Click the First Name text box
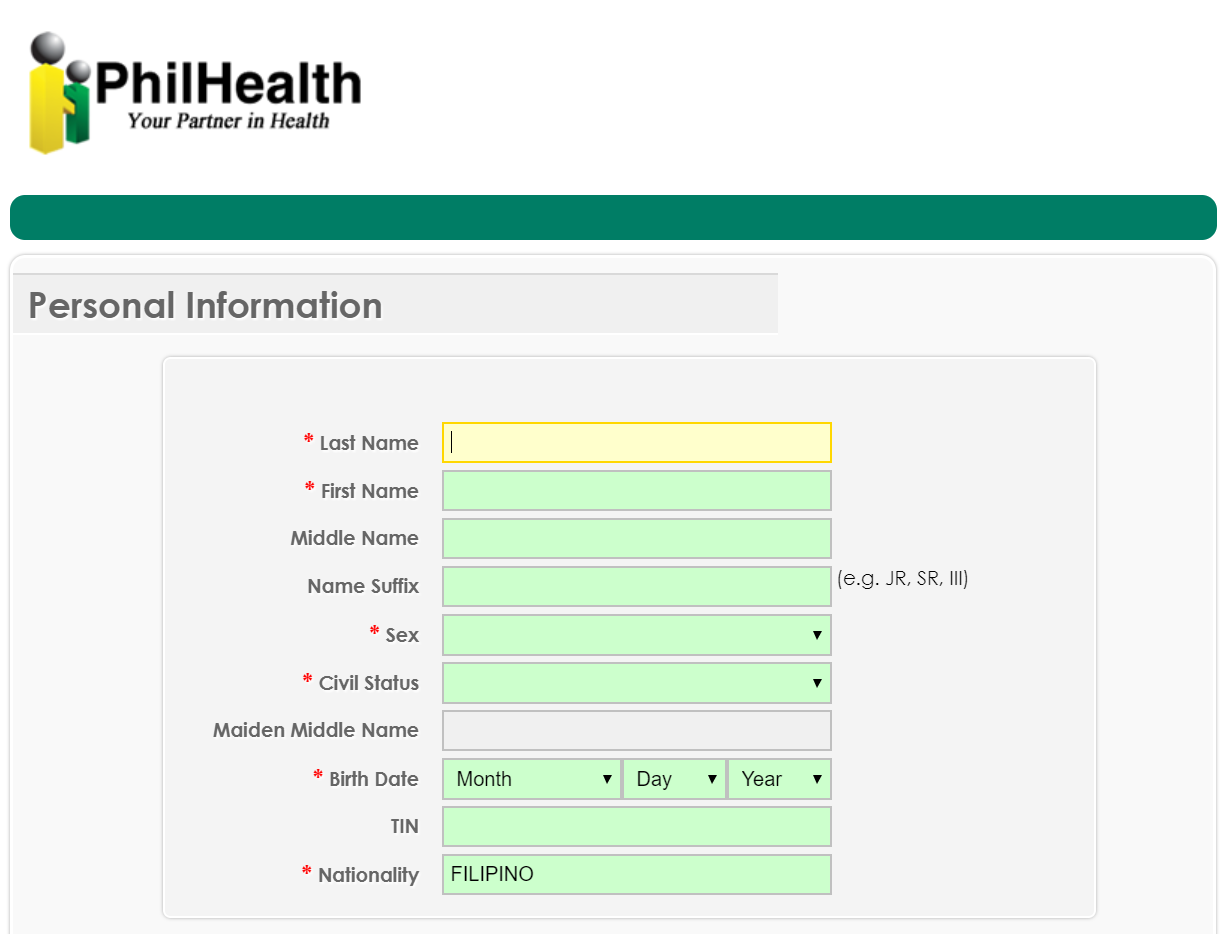Image resolution: width=1231 pixels, height=934 pixels. coord(637,491)
